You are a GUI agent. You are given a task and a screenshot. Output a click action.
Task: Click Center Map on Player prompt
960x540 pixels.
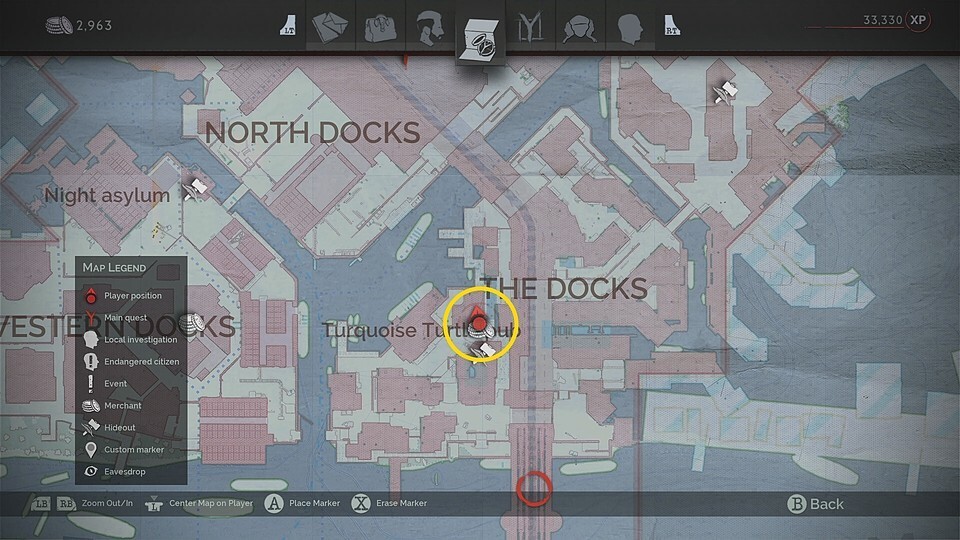(x=199, y=503)
